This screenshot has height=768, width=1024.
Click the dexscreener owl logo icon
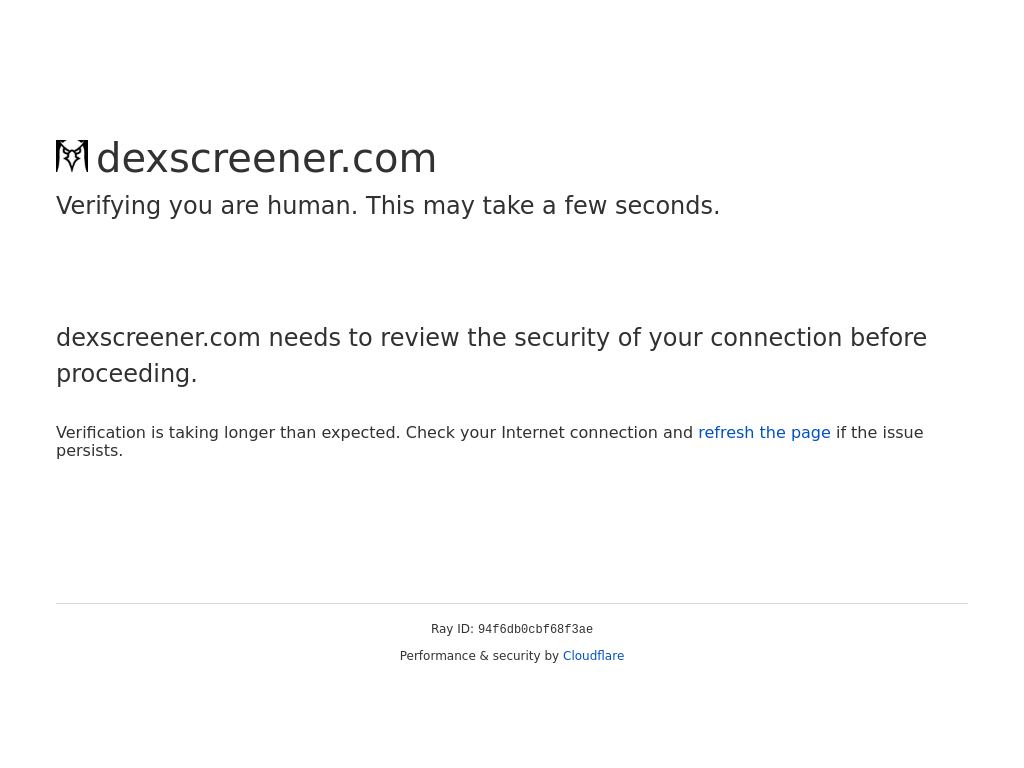tap(72, 157)
